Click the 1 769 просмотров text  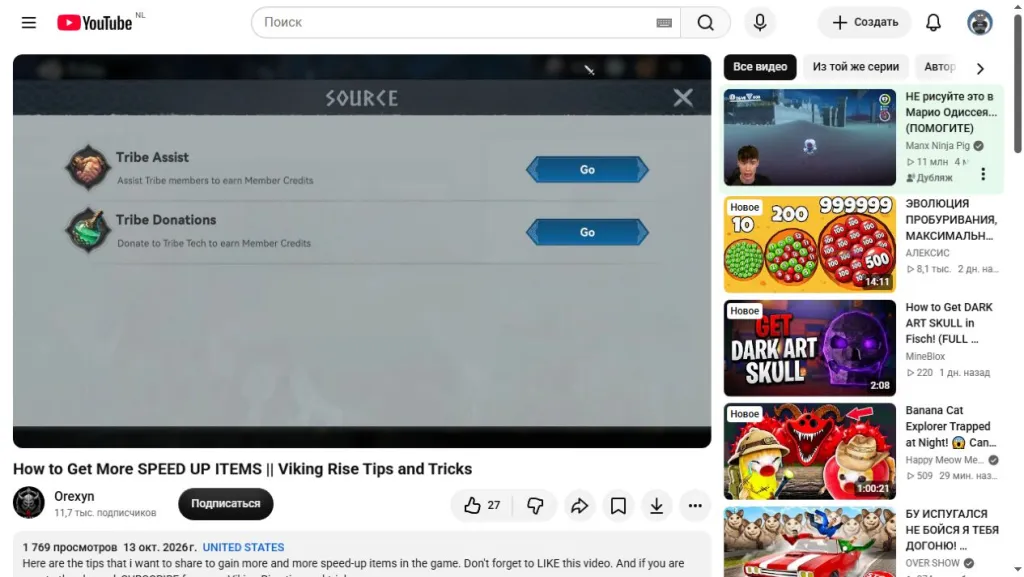click(70, 547)
